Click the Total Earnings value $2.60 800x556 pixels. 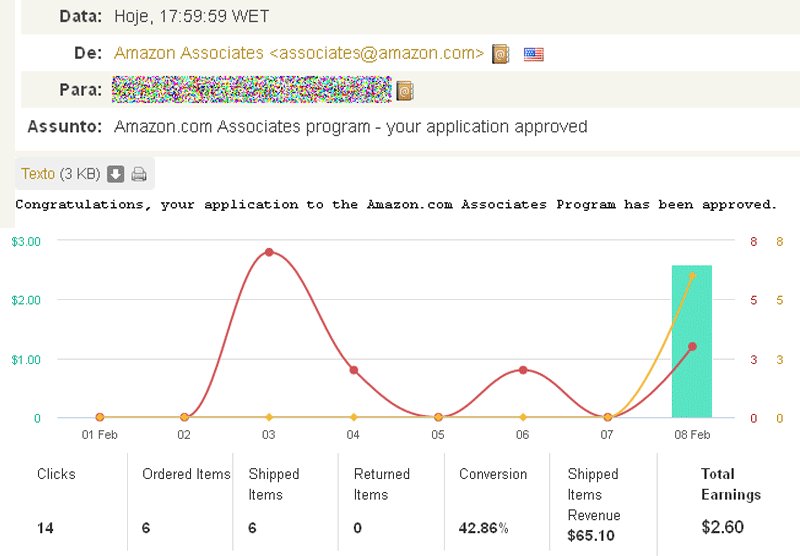coord(722,527)
